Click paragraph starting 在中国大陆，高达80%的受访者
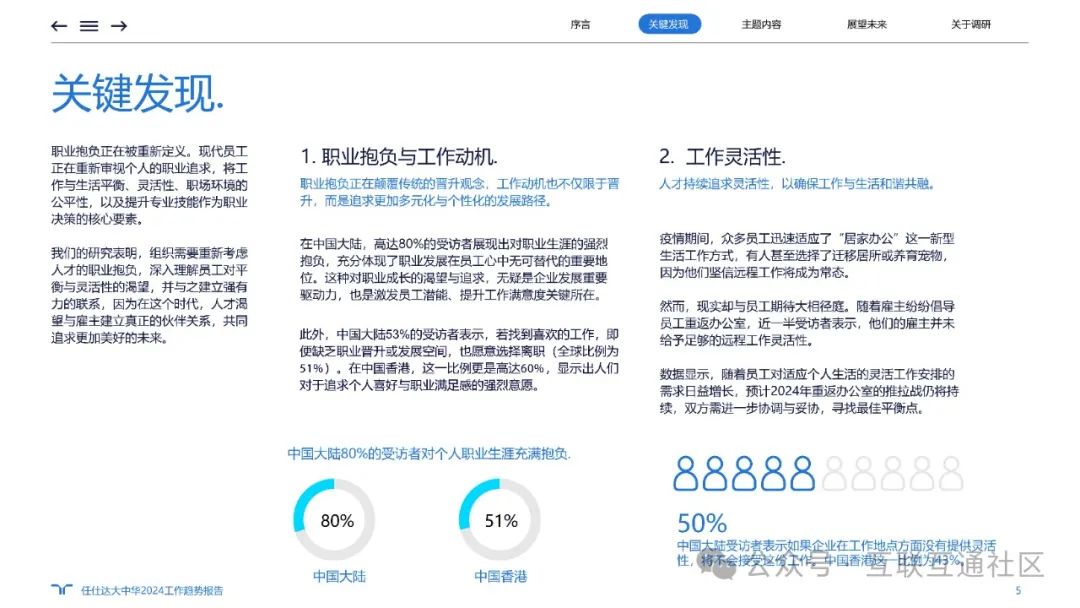Viewport: 1080px width, 608px height. coord(455,269)
